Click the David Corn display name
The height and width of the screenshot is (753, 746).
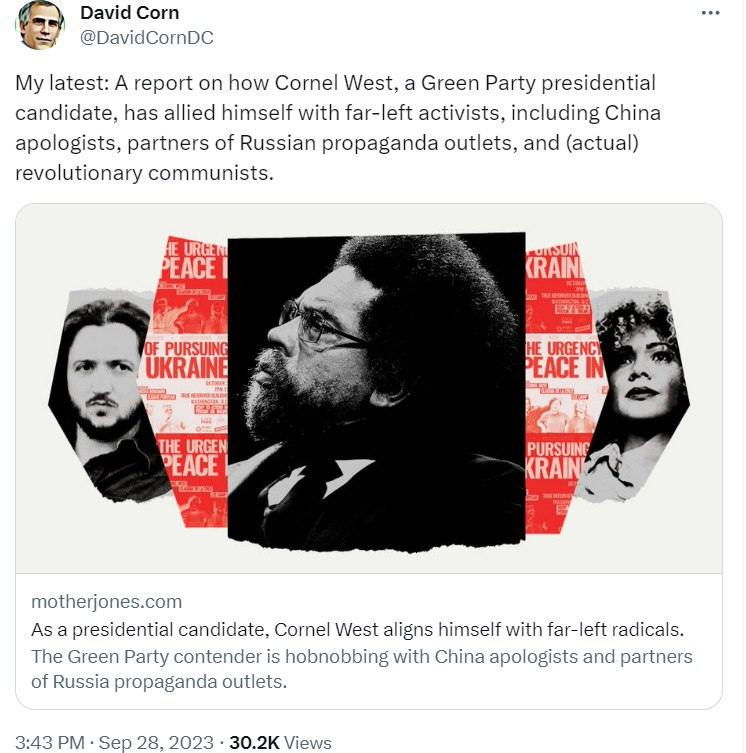pos(130,13)
